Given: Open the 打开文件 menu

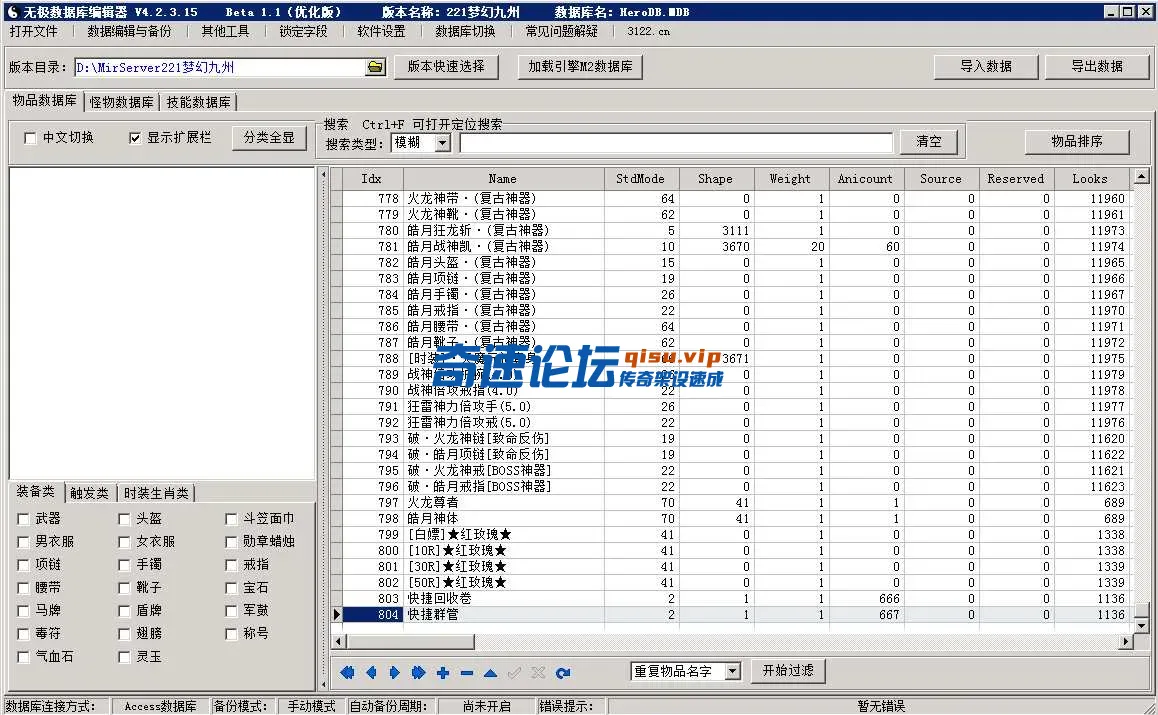Looking at the screenshot, I should (x=33, y=31).
